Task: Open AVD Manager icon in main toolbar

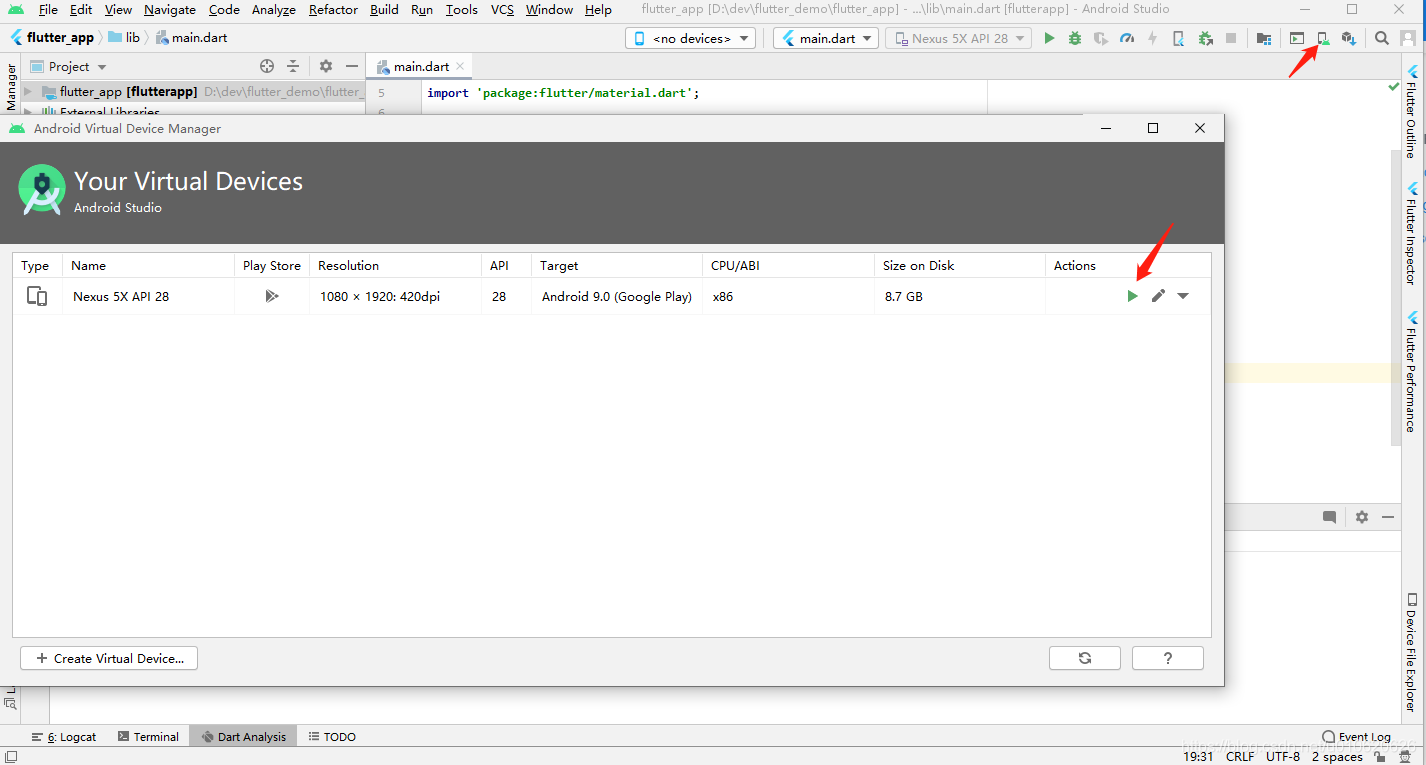Action: [x=1323, y=38]
